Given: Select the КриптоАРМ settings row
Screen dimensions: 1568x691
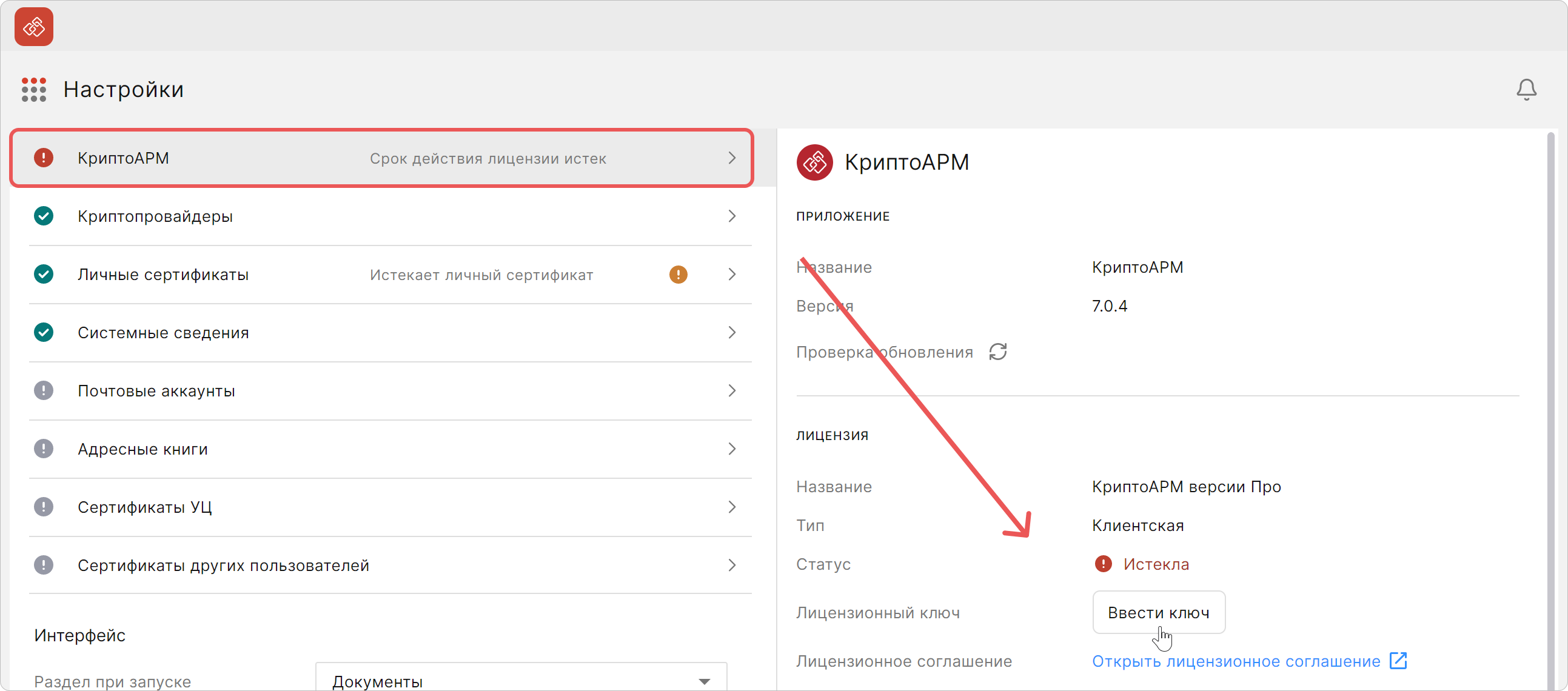Looking at the screenshot, I should tap(381, 158).
